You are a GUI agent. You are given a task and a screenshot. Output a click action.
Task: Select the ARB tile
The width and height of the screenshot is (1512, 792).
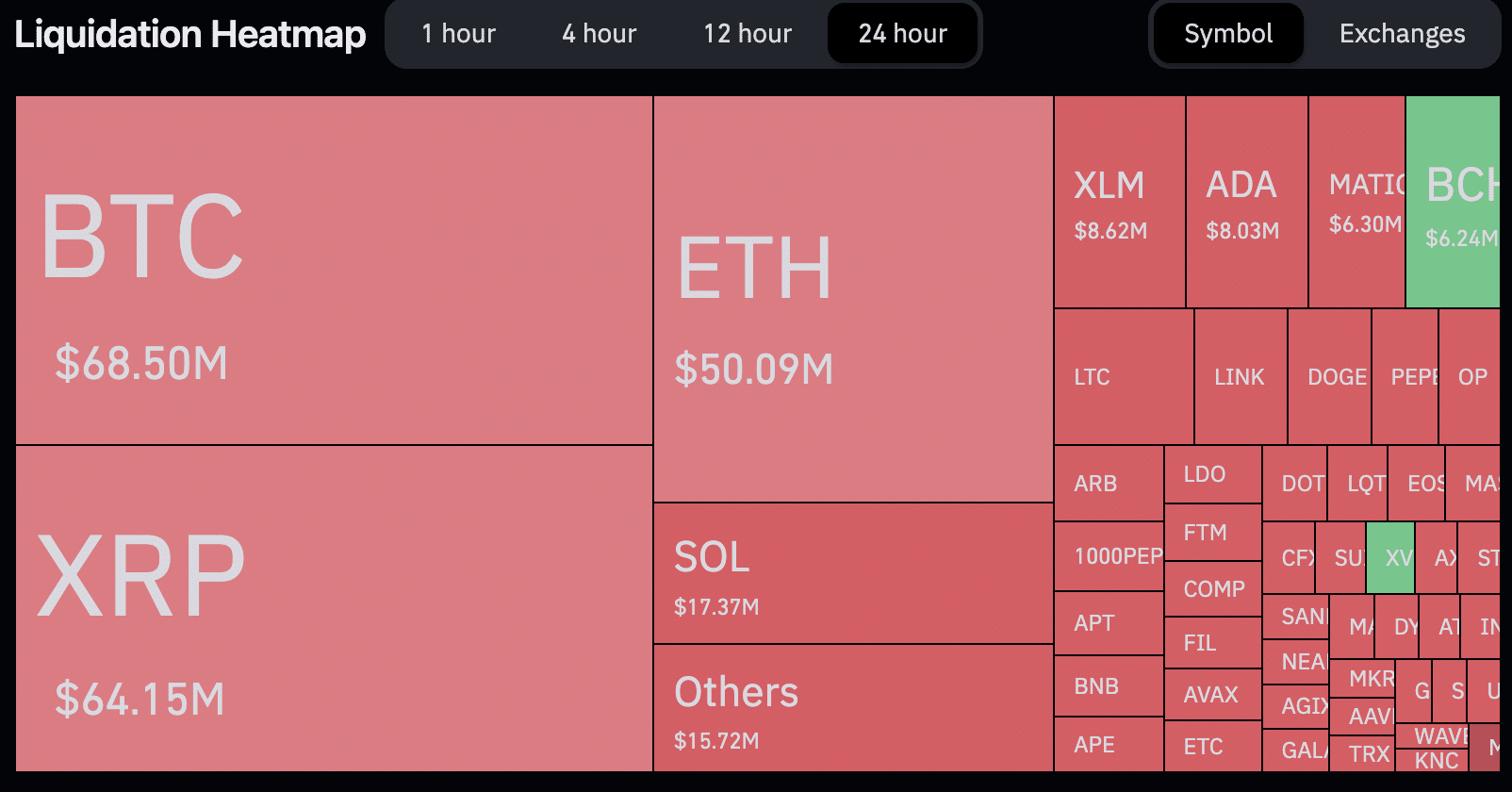pos(1109,484)
